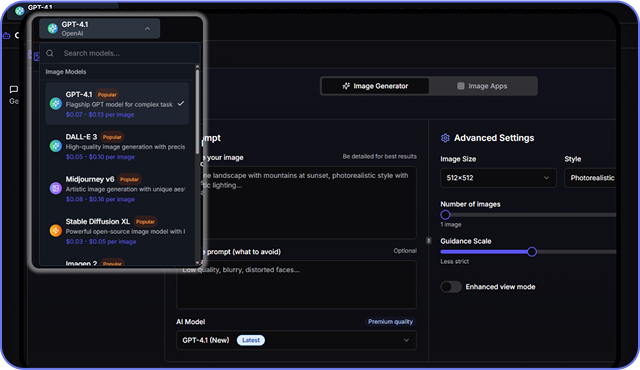Click the DALL-E 3 model icon
640x370 pixels.
56,146
